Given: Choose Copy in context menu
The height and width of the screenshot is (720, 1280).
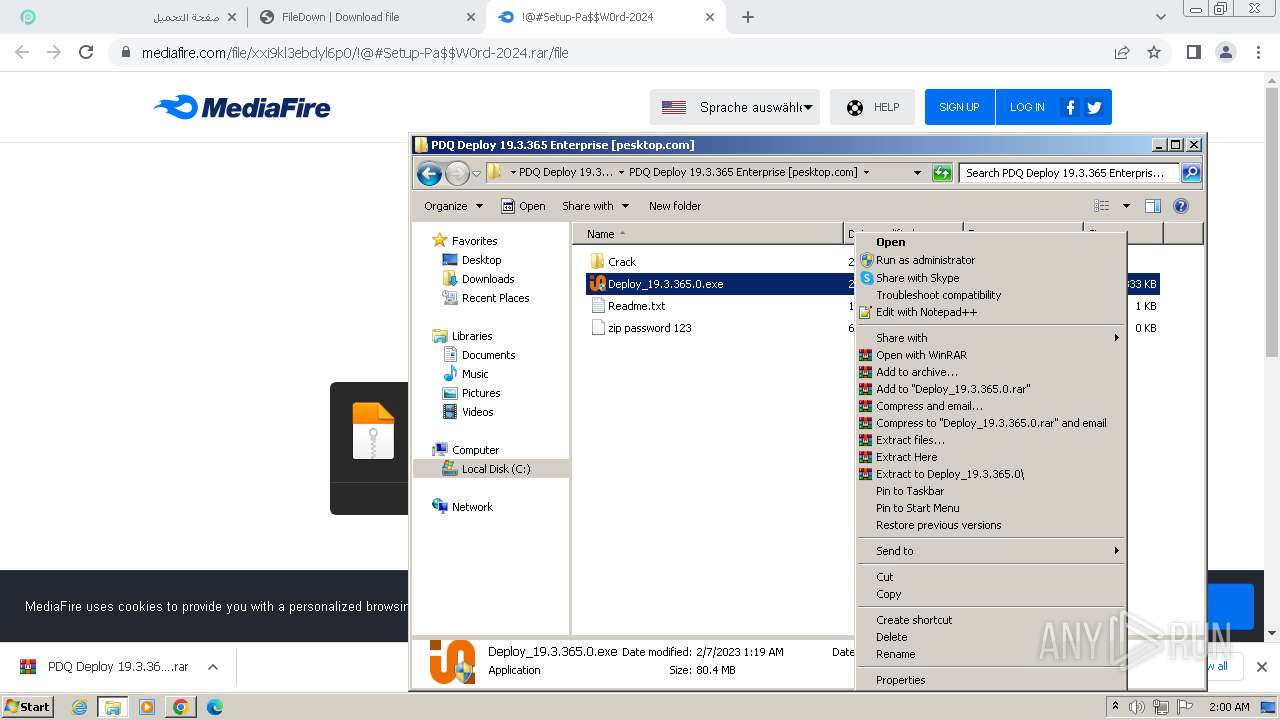Looking at the screenshot, I should click(x=990, y=594).
